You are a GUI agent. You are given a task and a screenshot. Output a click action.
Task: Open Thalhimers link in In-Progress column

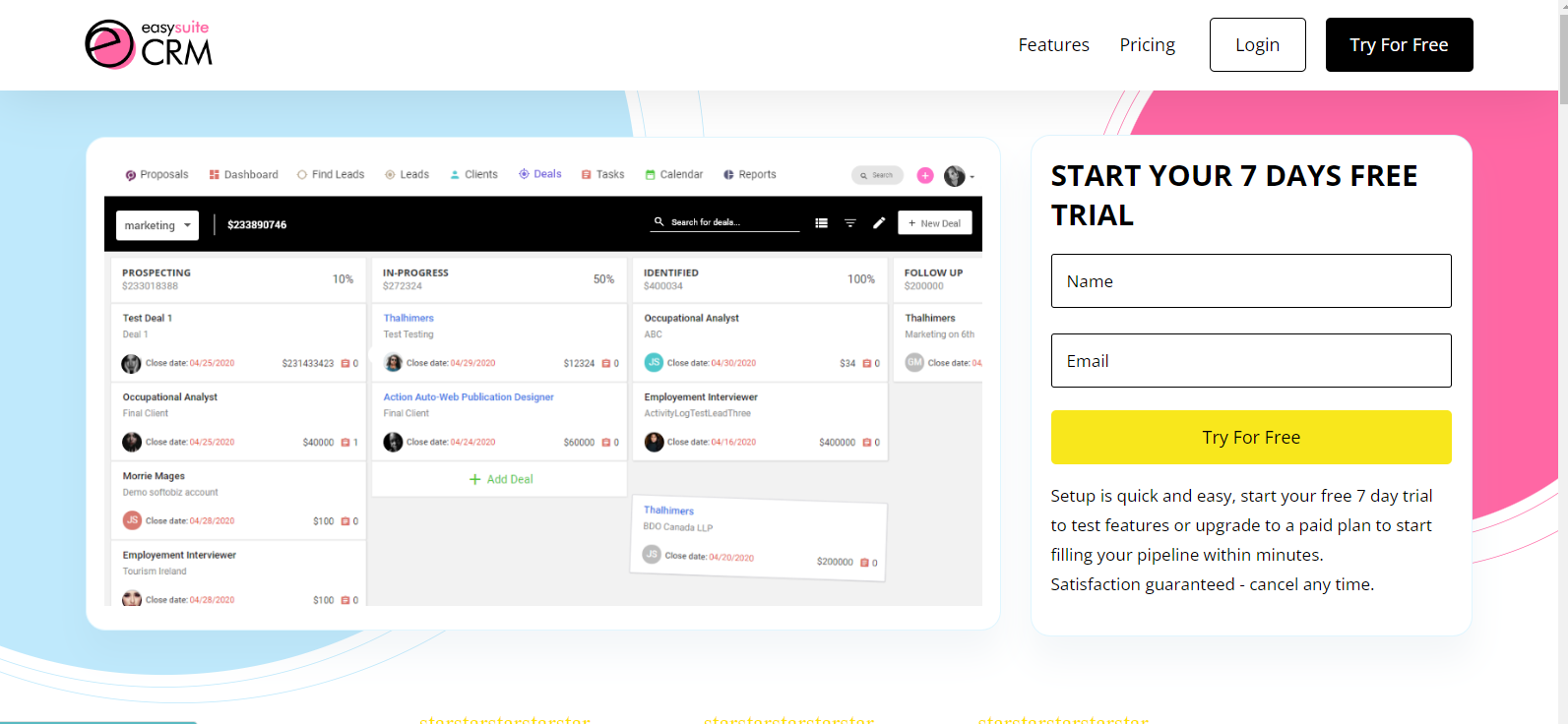[x=408, y=319]
